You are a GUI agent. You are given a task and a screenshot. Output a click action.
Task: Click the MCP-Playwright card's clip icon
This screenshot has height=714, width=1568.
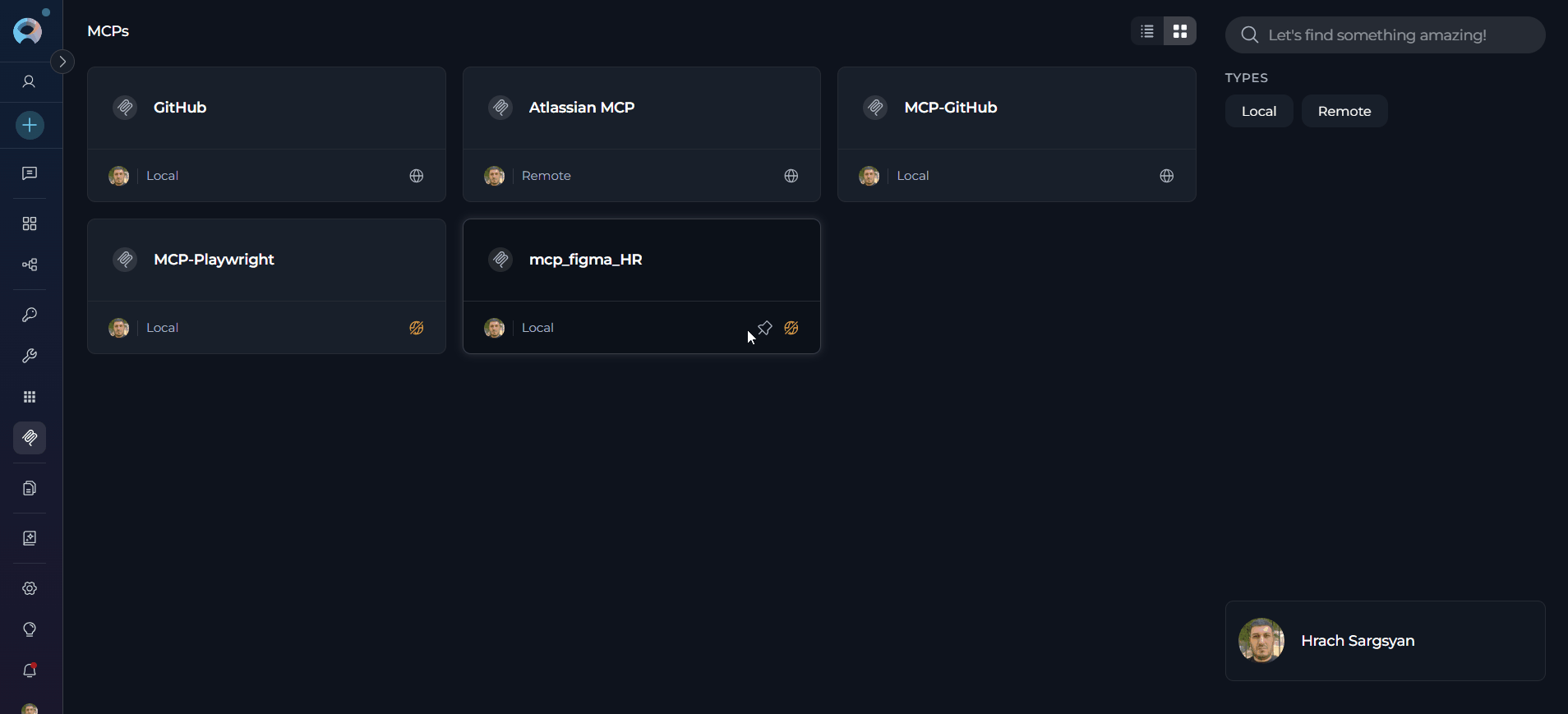pyautogui.click(x=125, y=260)
